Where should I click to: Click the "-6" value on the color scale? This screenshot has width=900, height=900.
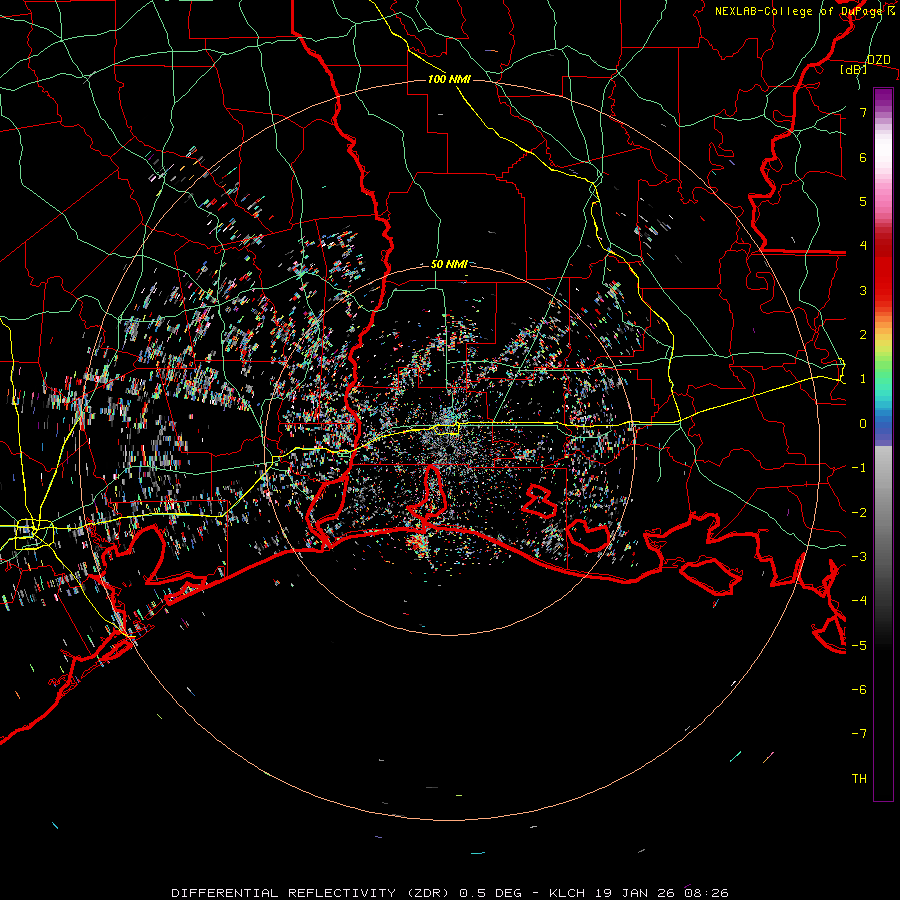tap(859, 690)
